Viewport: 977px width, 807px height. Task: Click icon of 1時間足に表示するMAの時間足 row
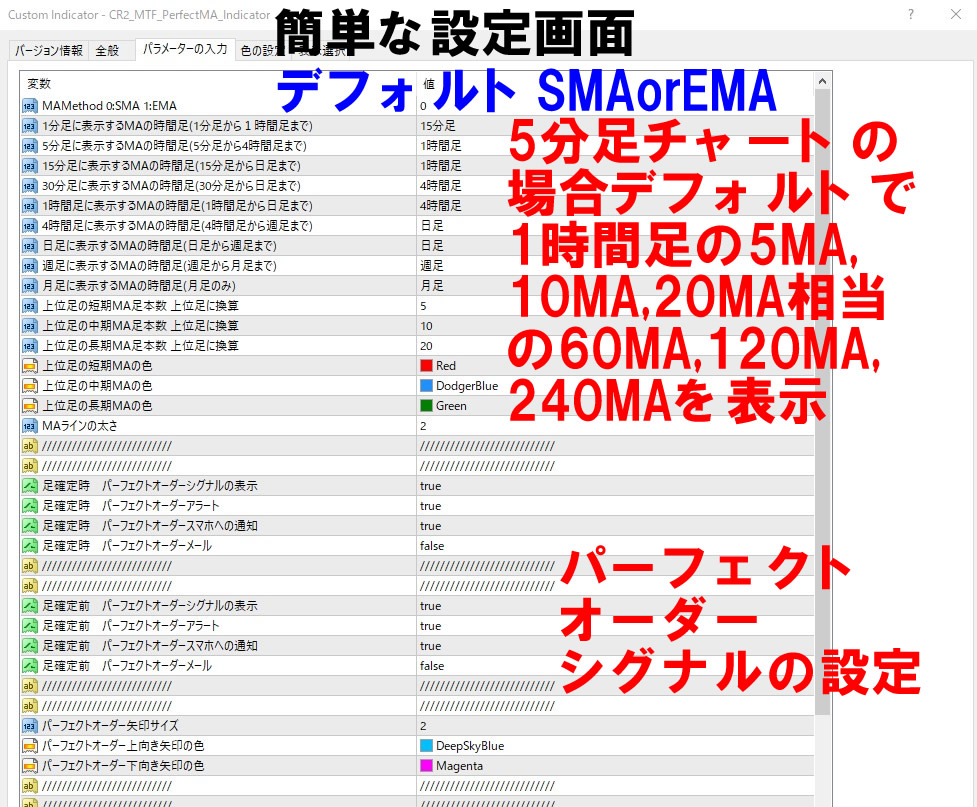click(29, 206)
